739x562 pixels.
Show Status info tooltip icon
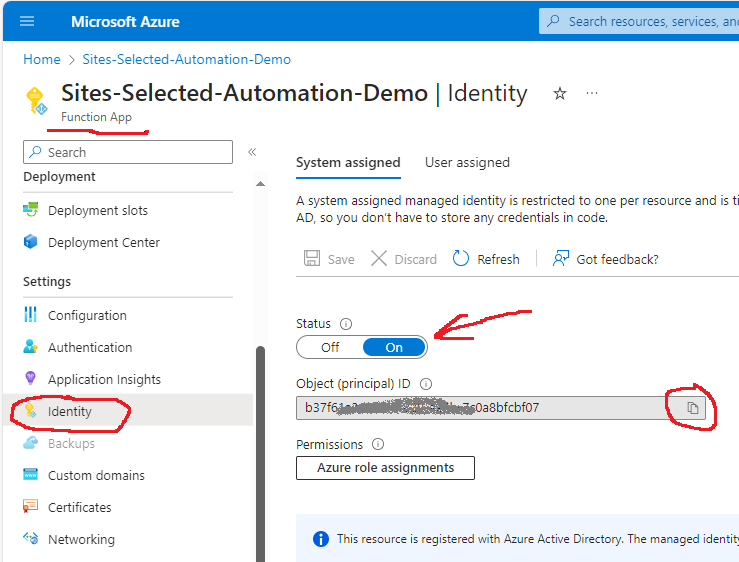pyautogui.click(x=346, y=324)
